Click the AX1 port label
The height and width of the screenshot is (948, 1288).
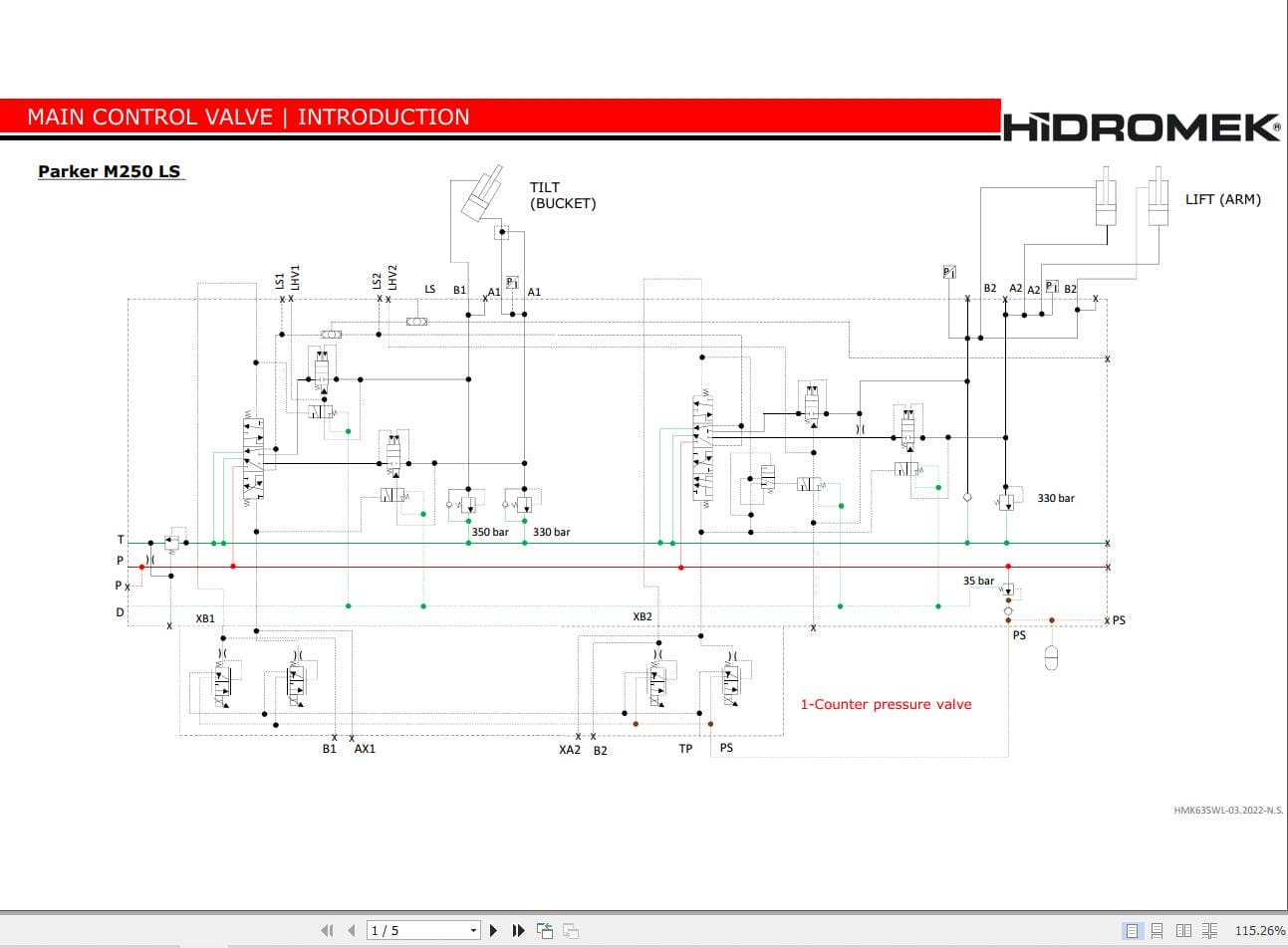tap(365, 749)
